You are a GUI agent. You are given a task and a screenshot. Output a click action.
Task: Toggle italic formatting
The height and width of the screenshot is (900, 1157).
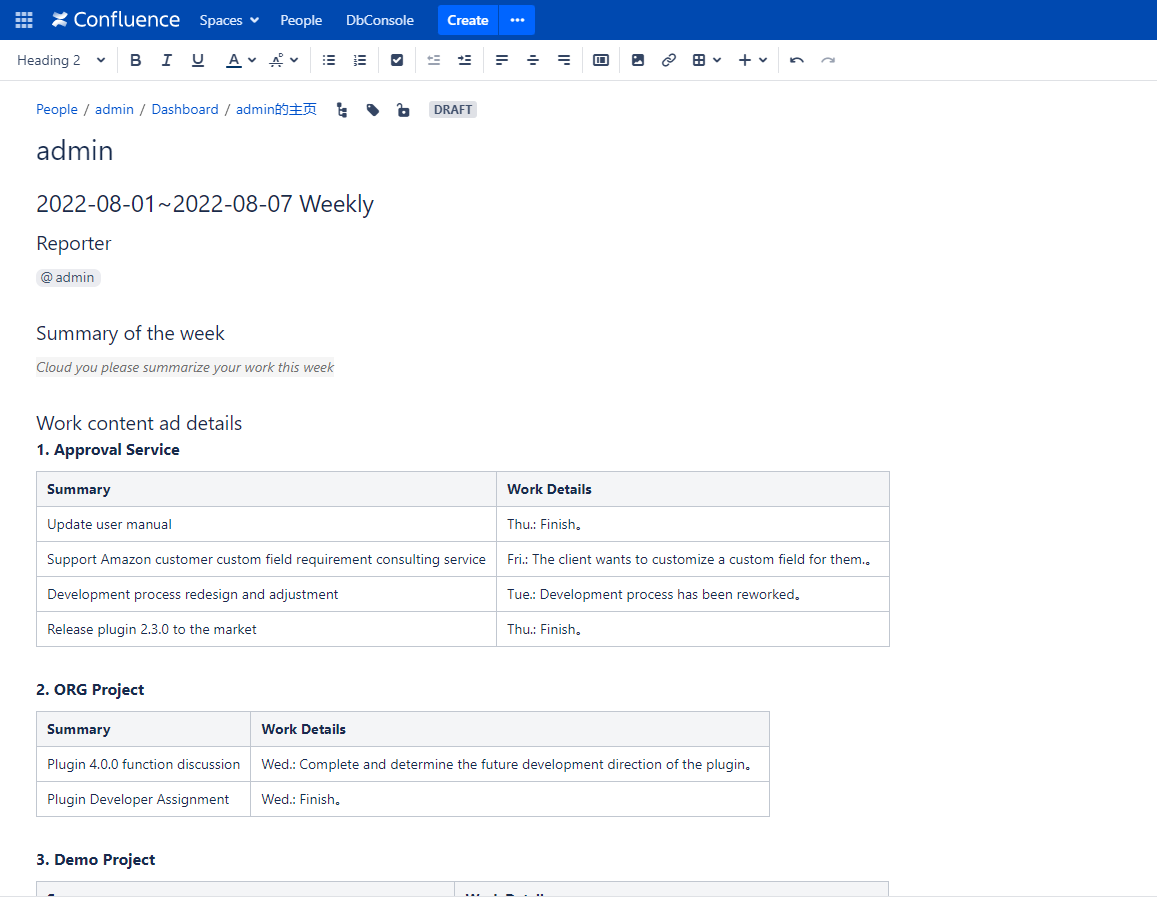[167, 60]
